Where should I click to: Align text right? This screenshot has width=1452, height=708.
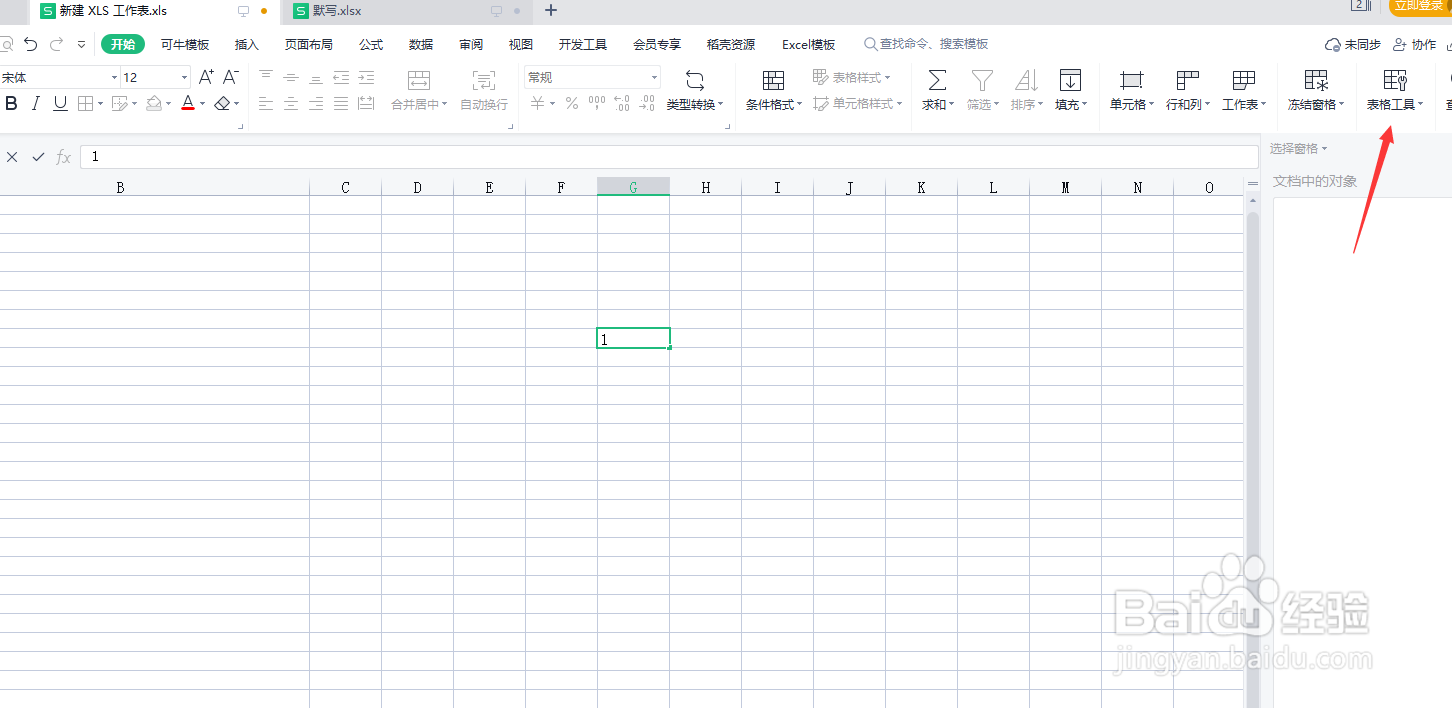click(x=316, y=103)
